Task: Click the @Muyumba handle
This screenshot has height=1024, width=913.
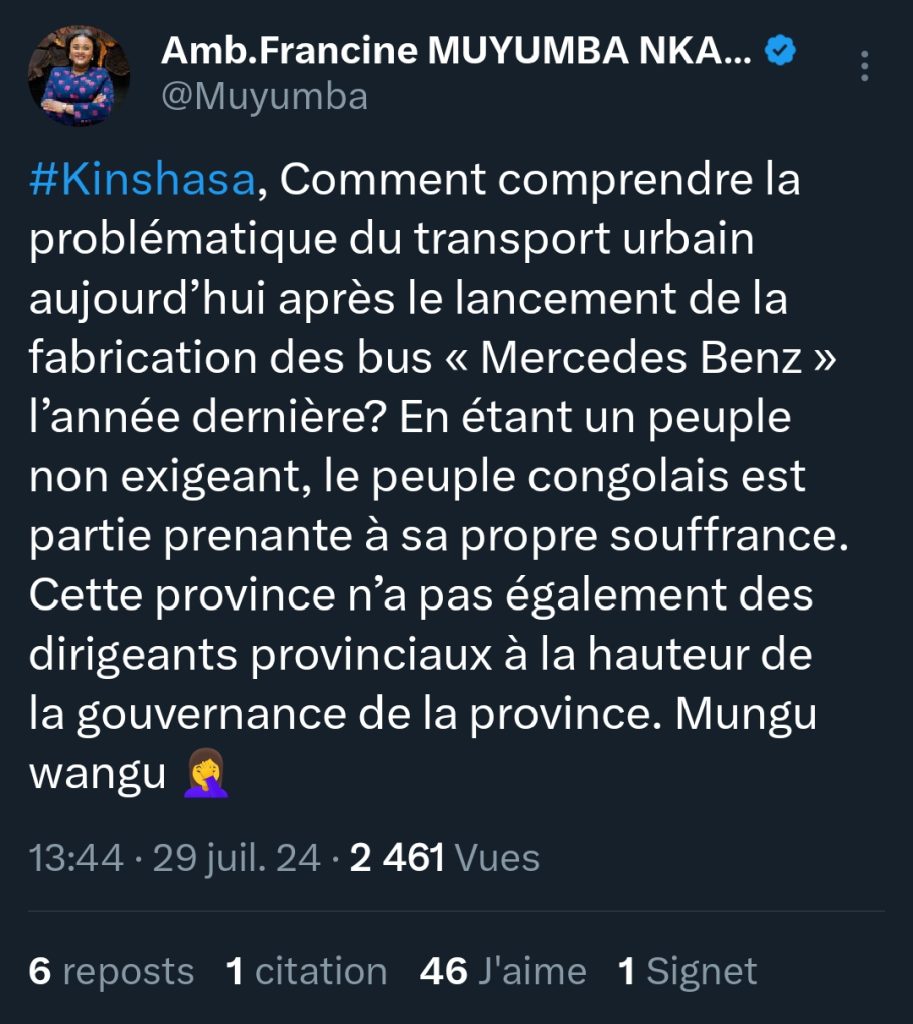Action: click(x=264, y=97)
